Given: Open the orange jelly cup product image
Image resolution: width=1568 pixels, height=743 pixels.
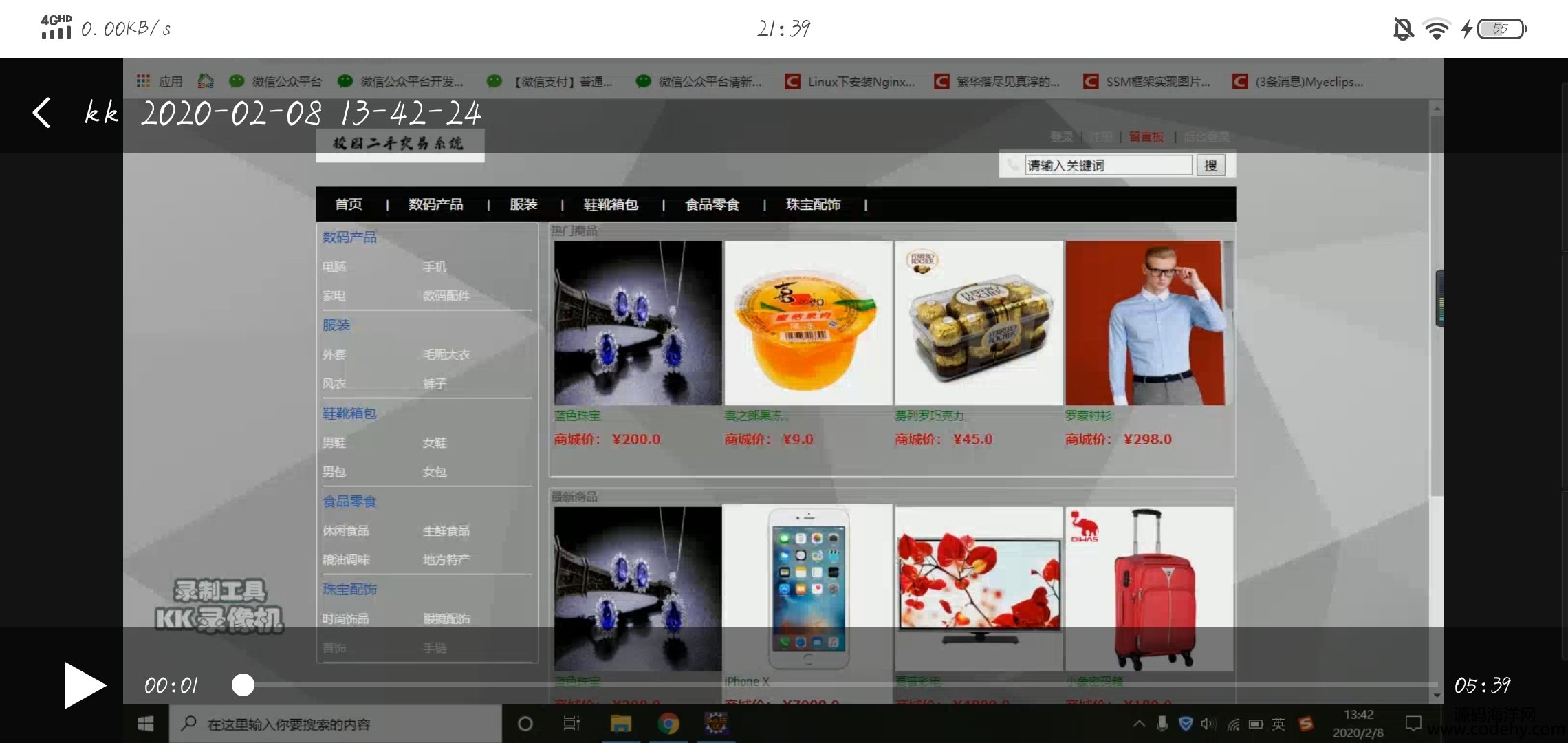Looking at the screenshot, I should click(808, 323).
